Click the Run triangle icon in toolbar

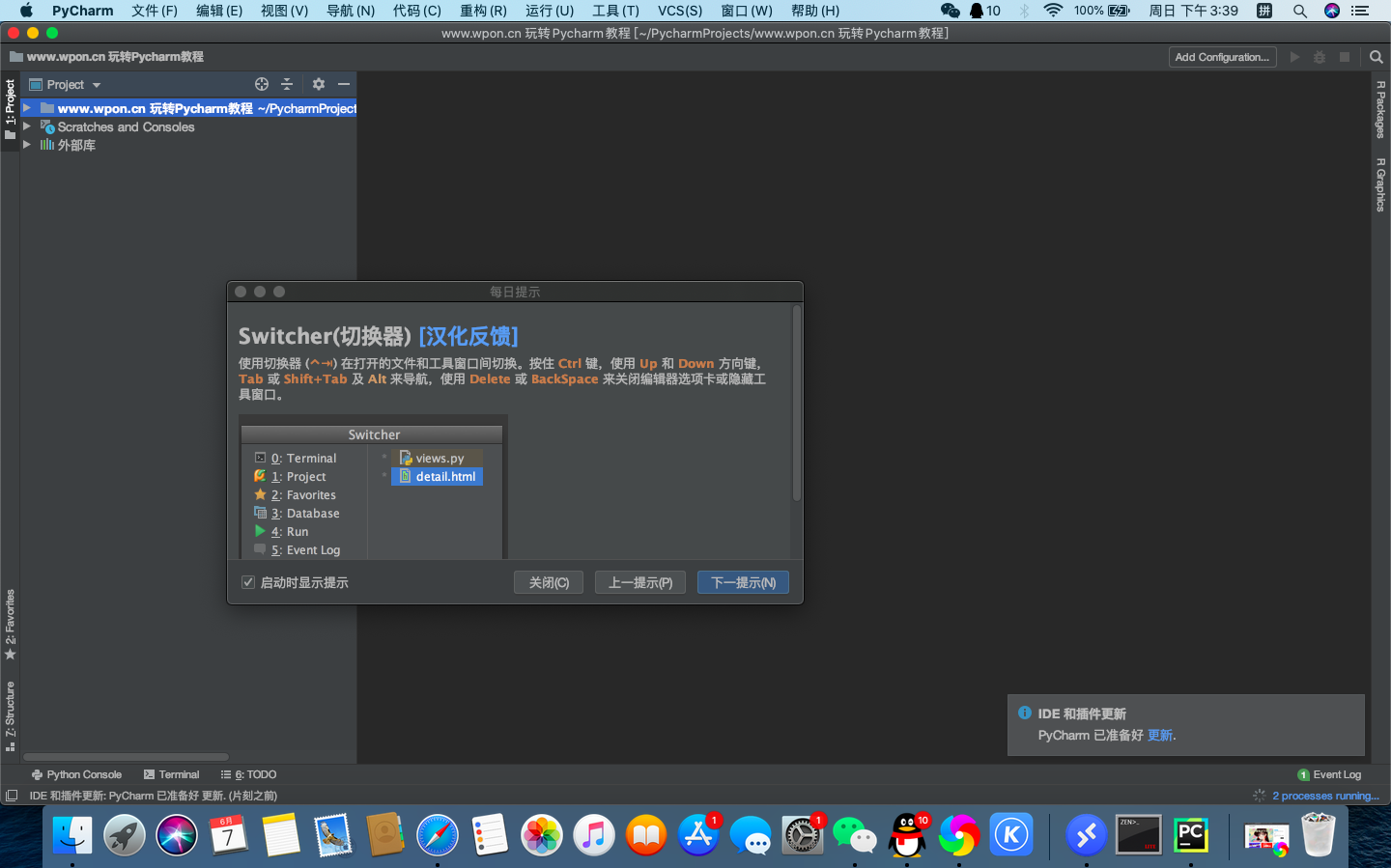1295,57
